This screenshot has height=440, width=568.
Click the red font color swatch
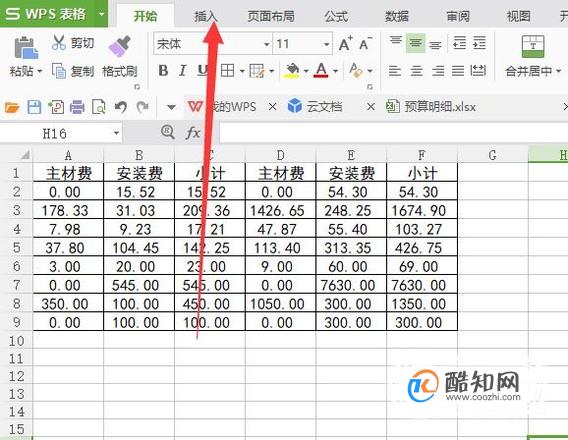pyautogui.click(x=322, y=70)
